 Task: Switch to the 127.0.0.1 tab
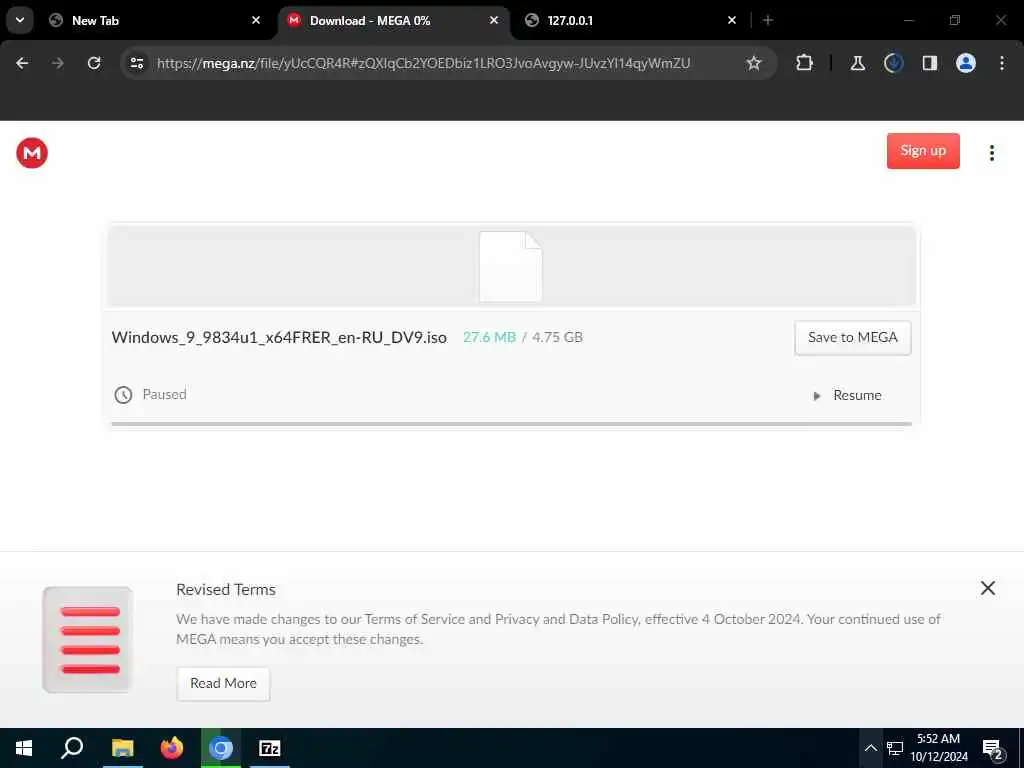632,20
